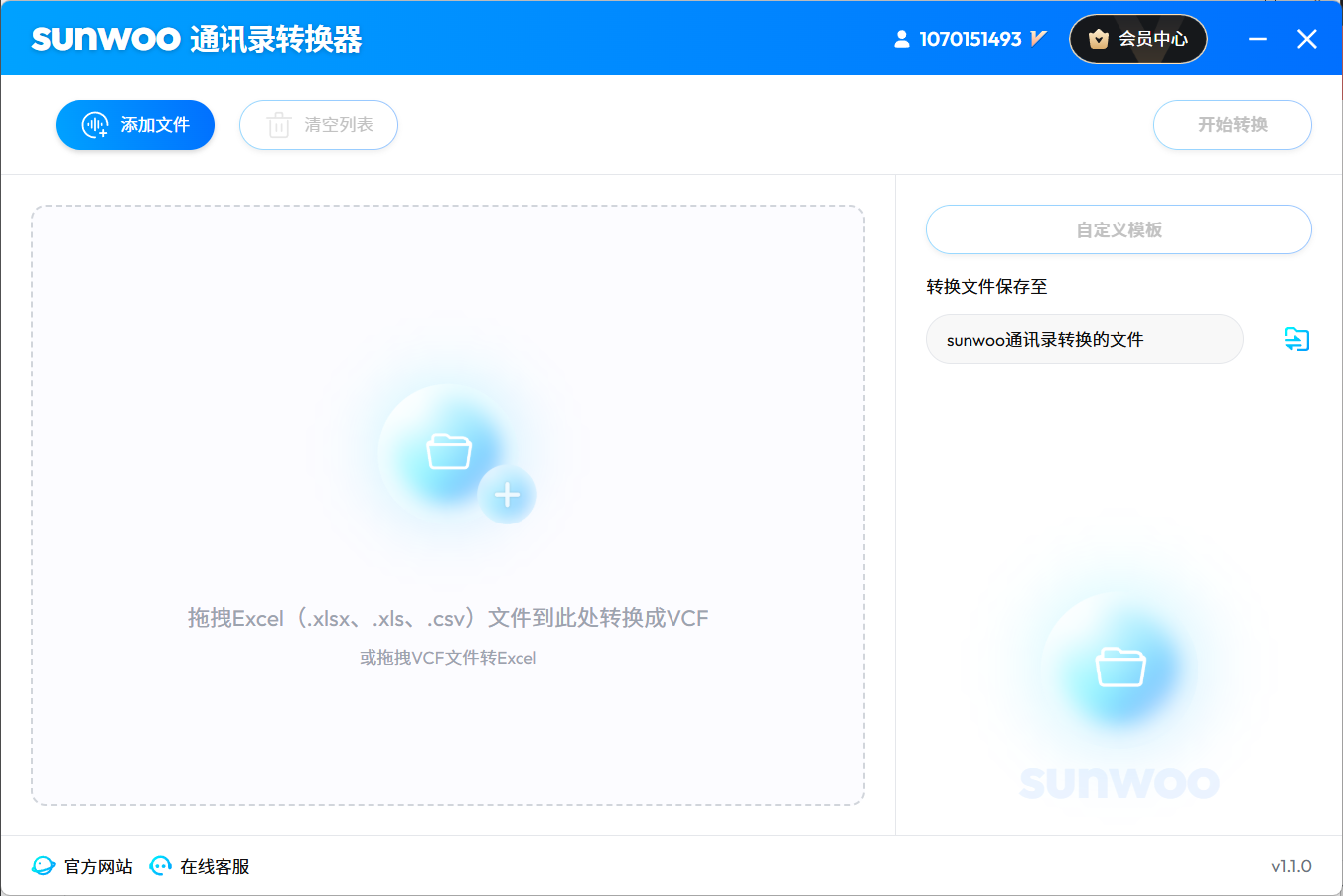Start conversion with 开始转换

[x=1232, y=125]
